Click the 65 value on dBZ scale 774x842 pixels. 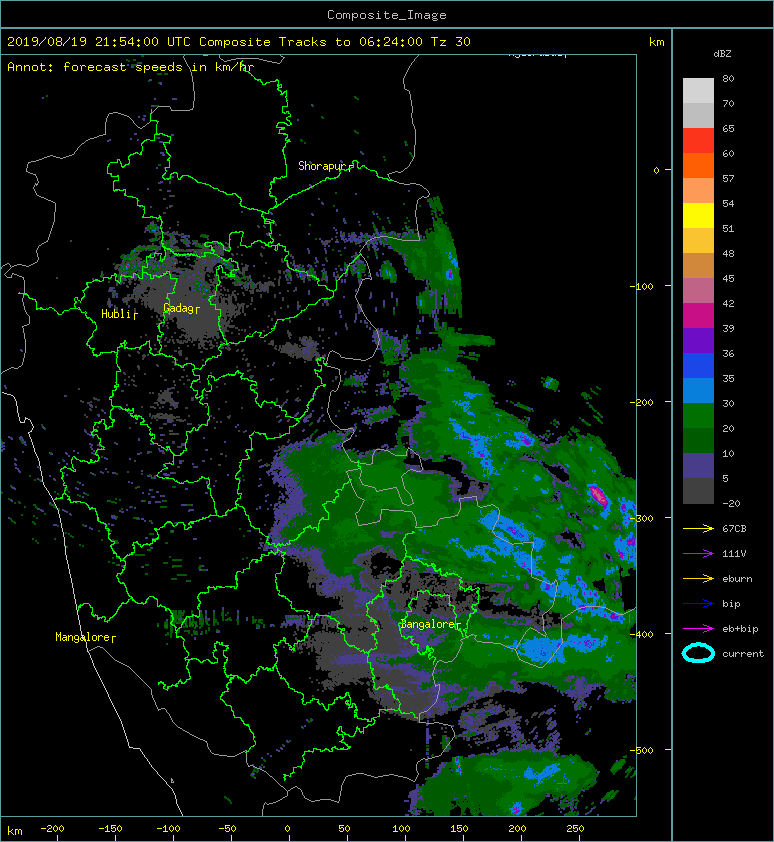728,128
